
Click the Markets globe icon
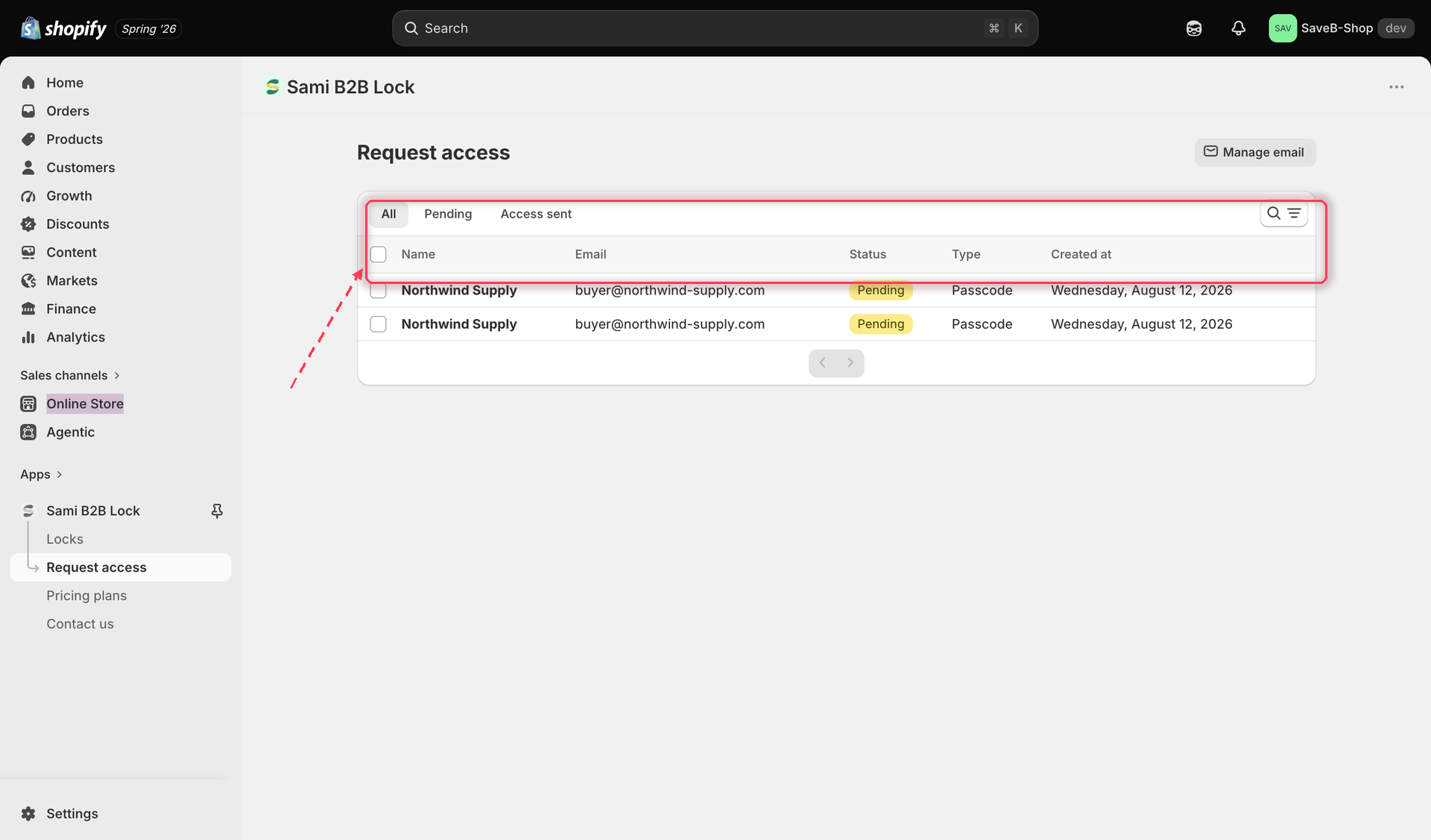pyautogui.click(x=28, y=281)
